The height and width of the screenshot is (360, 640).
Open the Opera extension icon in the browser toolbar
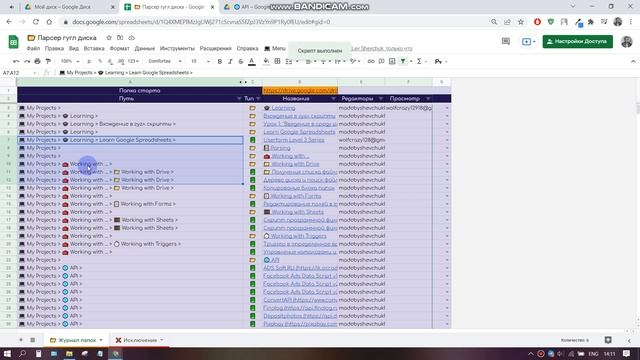pyautogui.click(x=537, y=22)
